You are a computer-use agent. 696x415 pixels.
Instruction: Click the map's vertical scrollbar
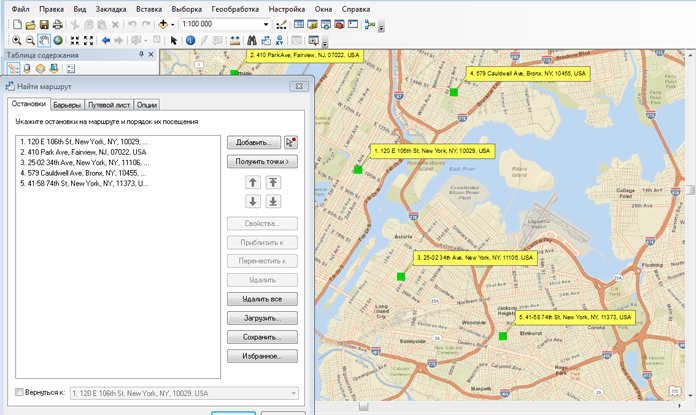click(x=690, y=190)
